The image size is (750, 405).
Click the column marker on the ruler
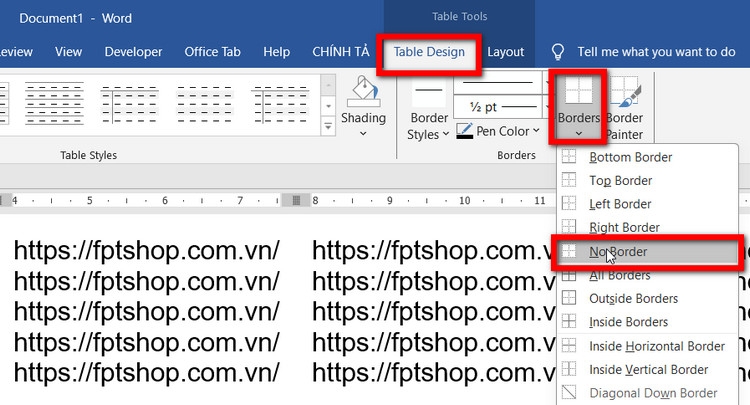click(x=296, y=200)
